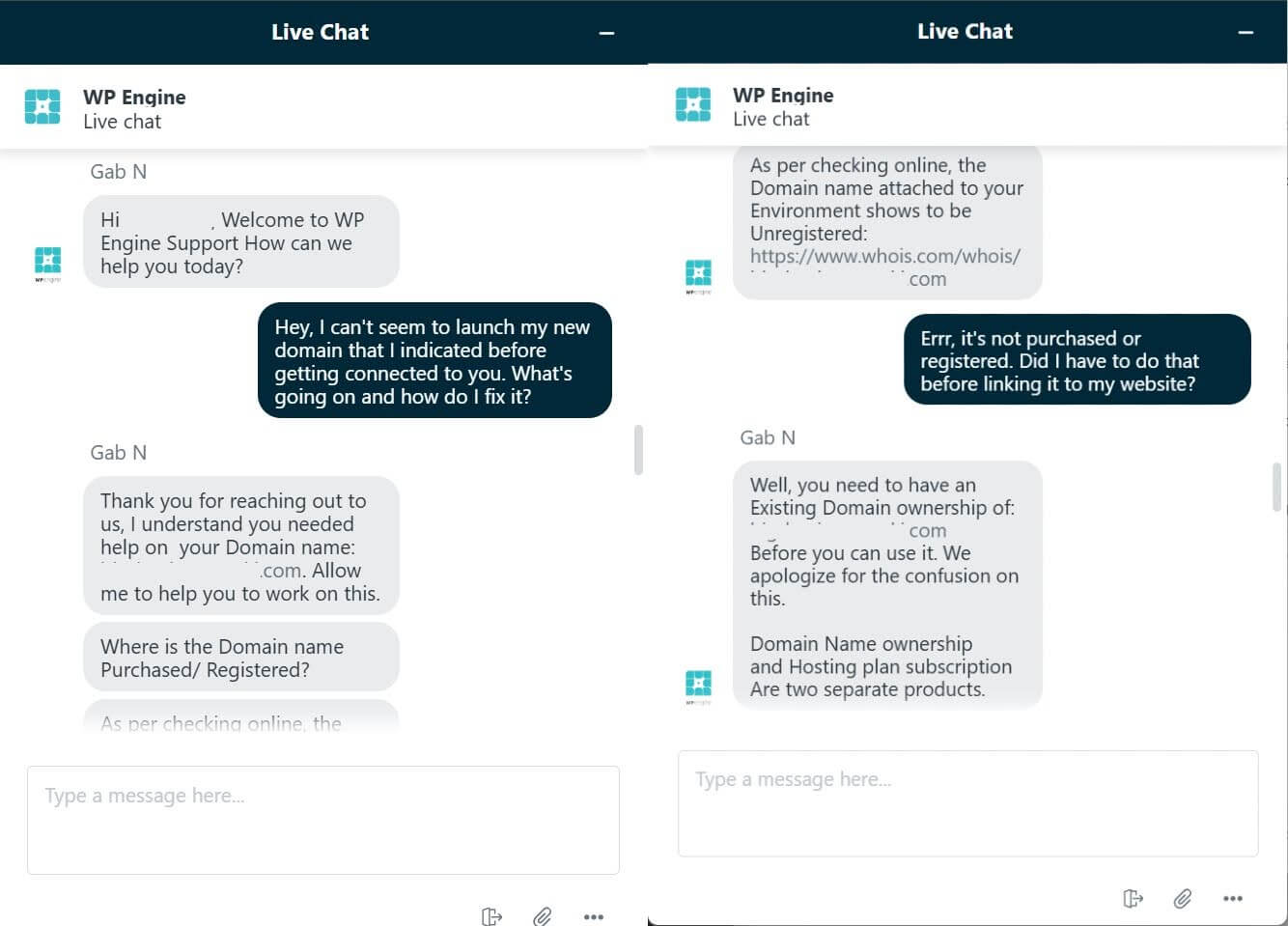Click WP Engine logo in right chat header
The width and height of the screenshot is (1288, 926).
tap(693, 104)
